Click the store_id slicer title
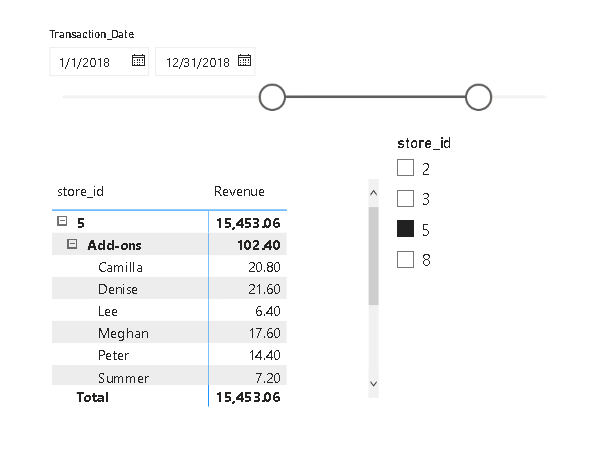The height and width of the screenshot is (450, 589). tap(424, 143)
